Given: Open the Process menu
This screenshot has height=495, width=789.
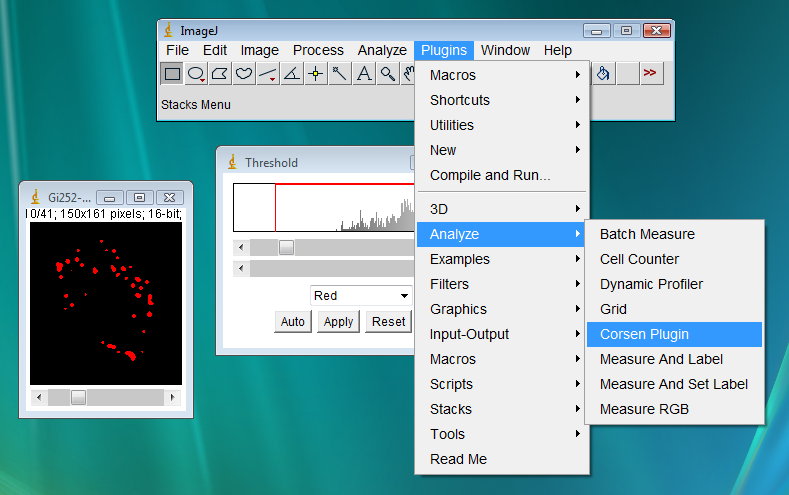Looking at the screenshot, I should coord(318,50).
